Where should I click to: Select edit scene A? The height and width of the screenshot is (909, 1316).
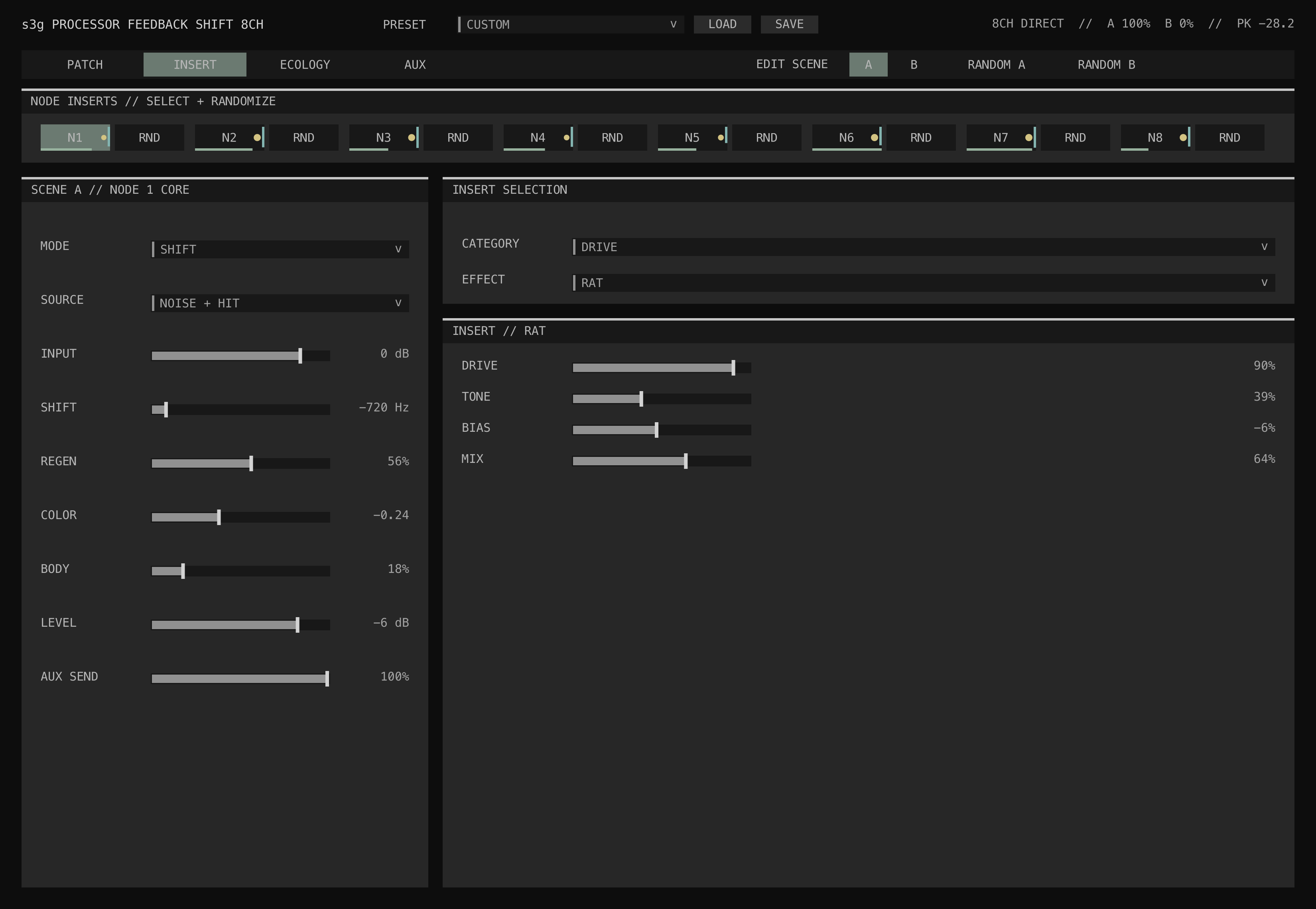(x=868, y=64)
